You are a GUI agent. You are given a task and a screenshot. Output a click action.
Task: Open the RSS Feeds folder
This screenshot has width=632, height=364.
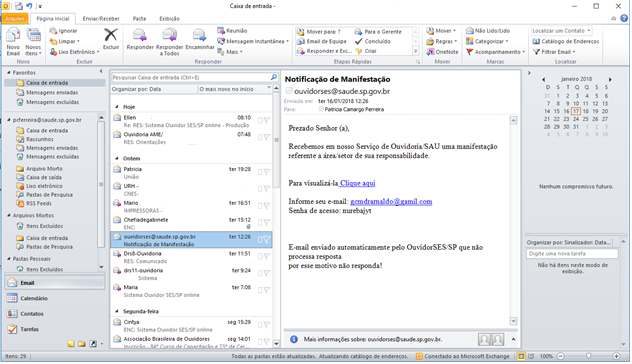(34, 203)
